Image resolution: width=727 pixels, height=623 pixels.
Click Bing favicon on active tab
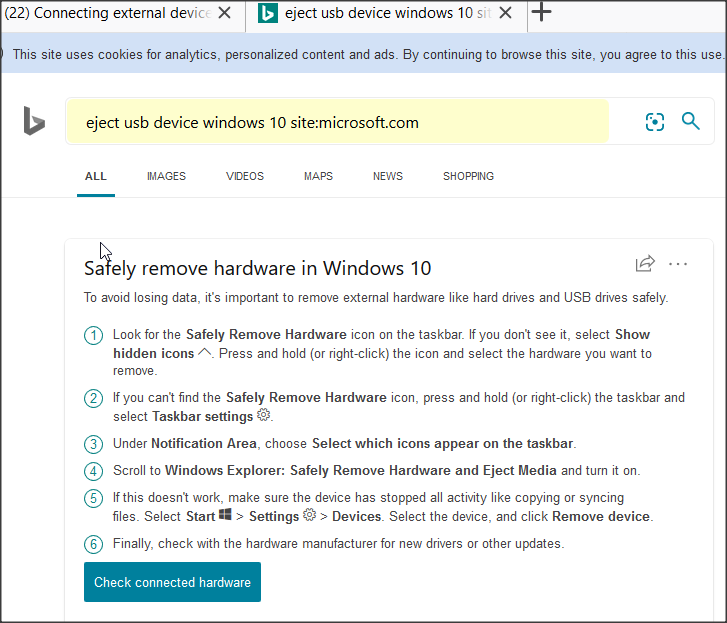click(x=268, y=13)
